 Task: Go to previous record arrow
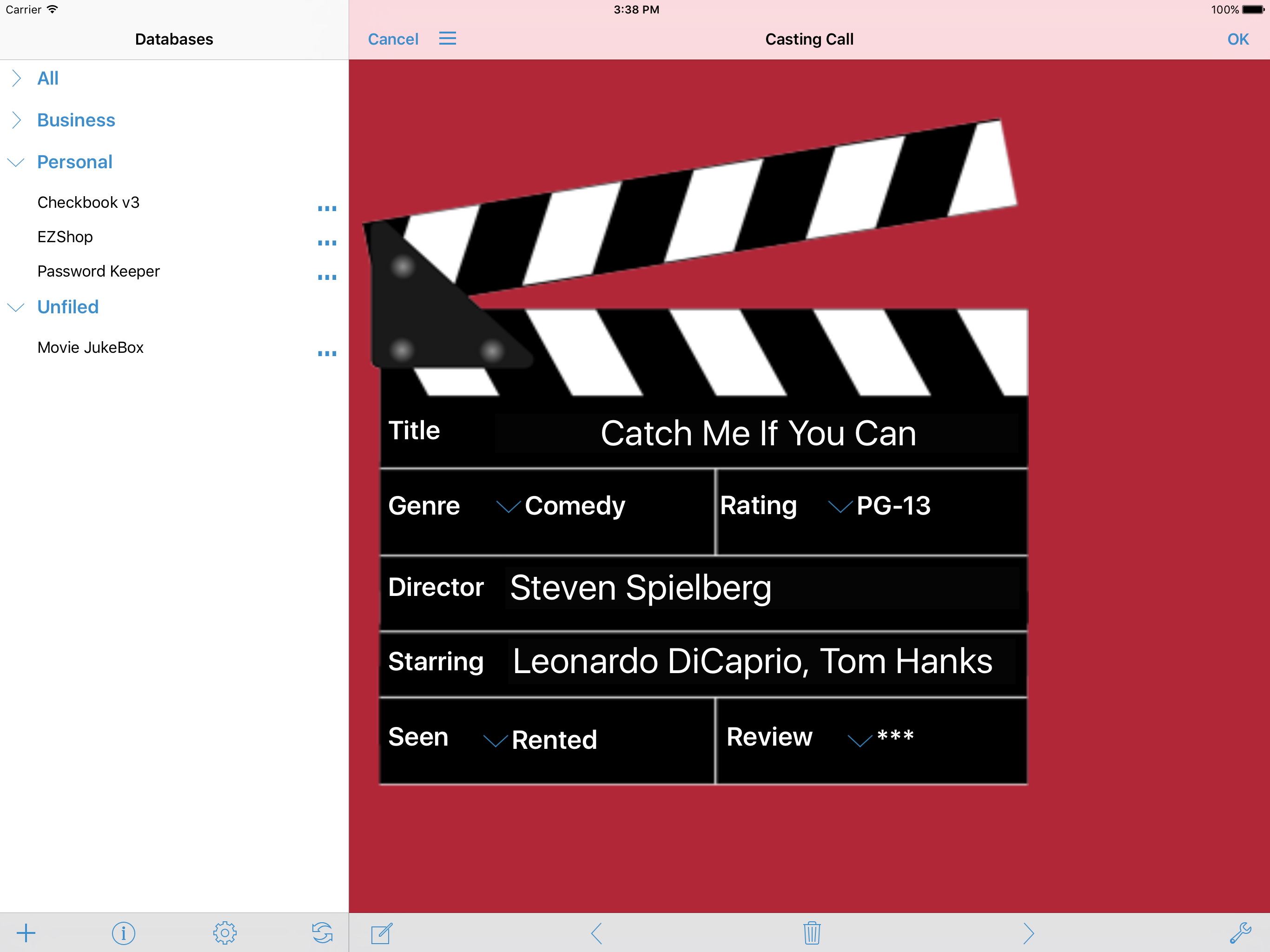[596, 933]
